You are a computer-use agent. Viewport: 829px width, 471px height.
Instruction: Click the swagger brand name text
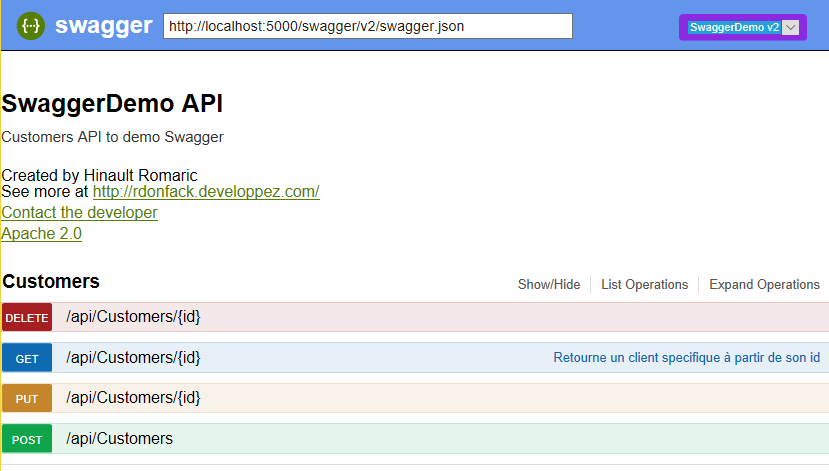[104, 26]
